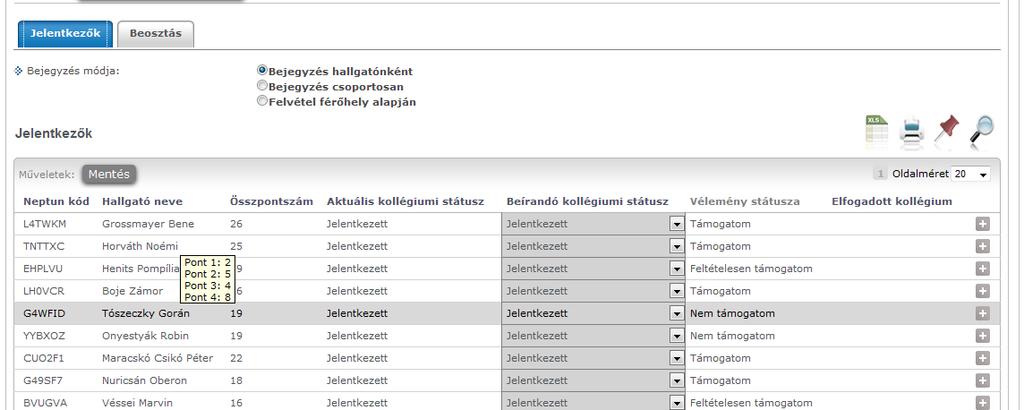Open Beírandó státusz dropdown for Maracskó Csikó Péter

point(677,358)
